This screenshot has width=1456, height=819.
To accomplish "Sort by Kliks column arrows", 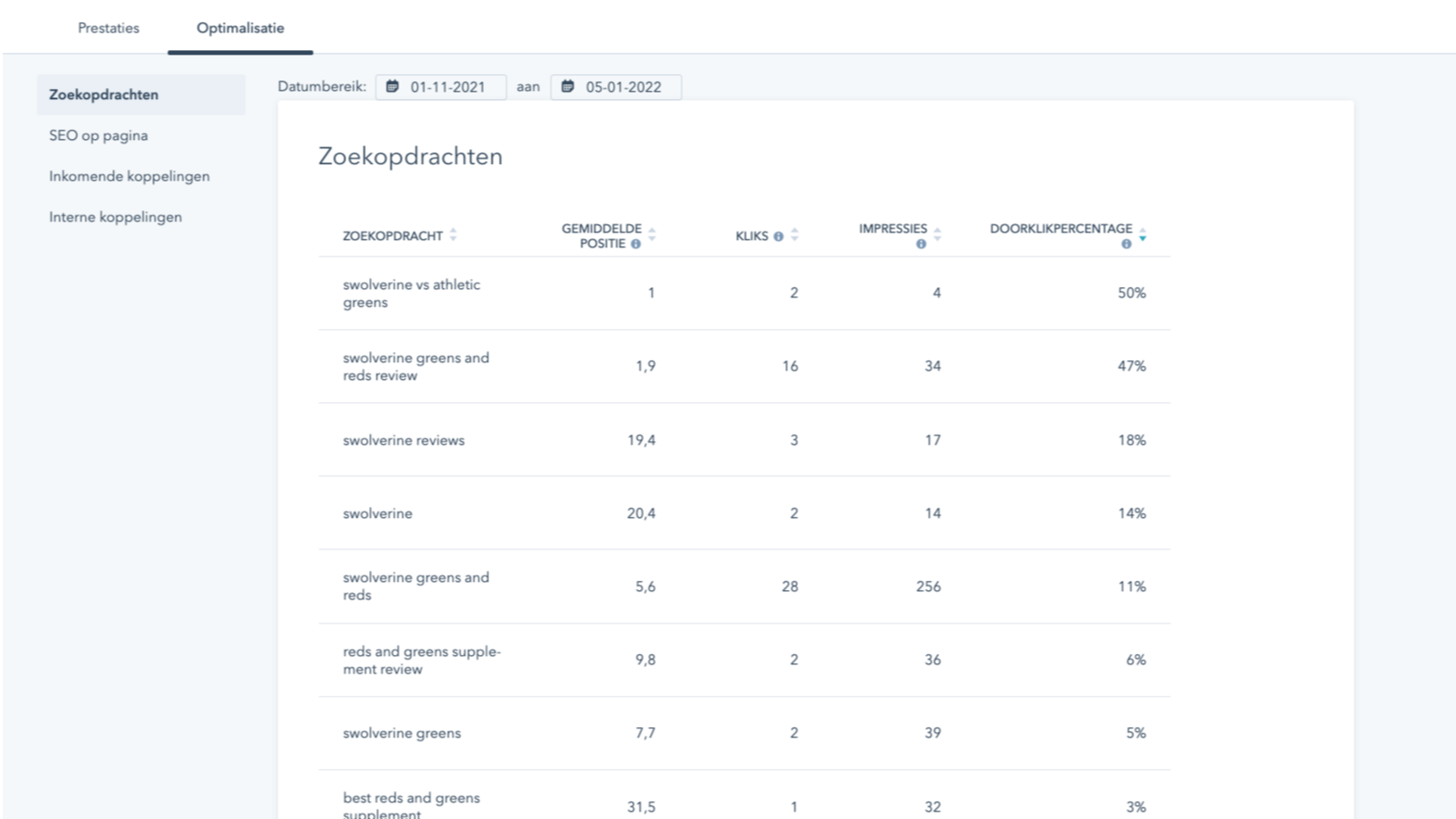I will tap(795, 235).
